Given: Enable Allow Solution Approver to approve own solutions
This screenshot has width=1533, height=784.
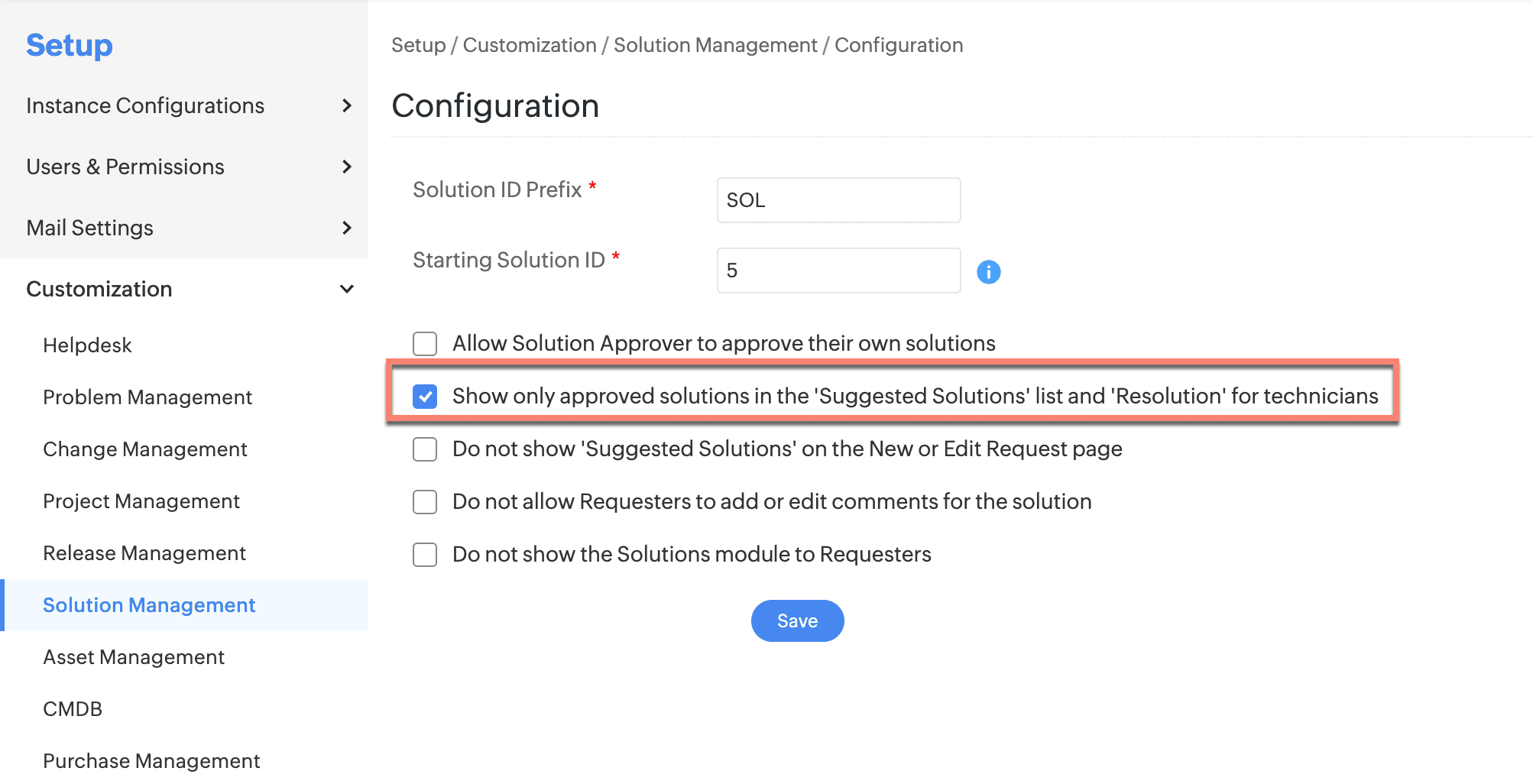Looking at the screenshot, I should [425, 344].
